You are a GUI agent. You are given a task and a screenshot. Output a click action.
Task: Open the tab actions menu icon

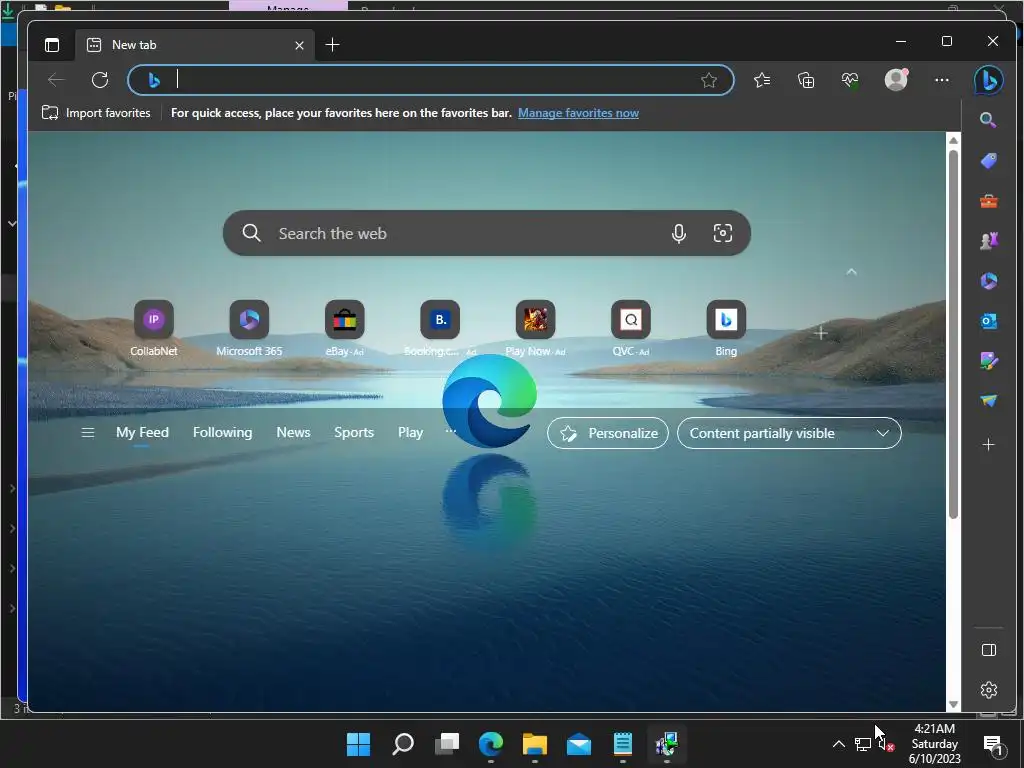[52, 45]
